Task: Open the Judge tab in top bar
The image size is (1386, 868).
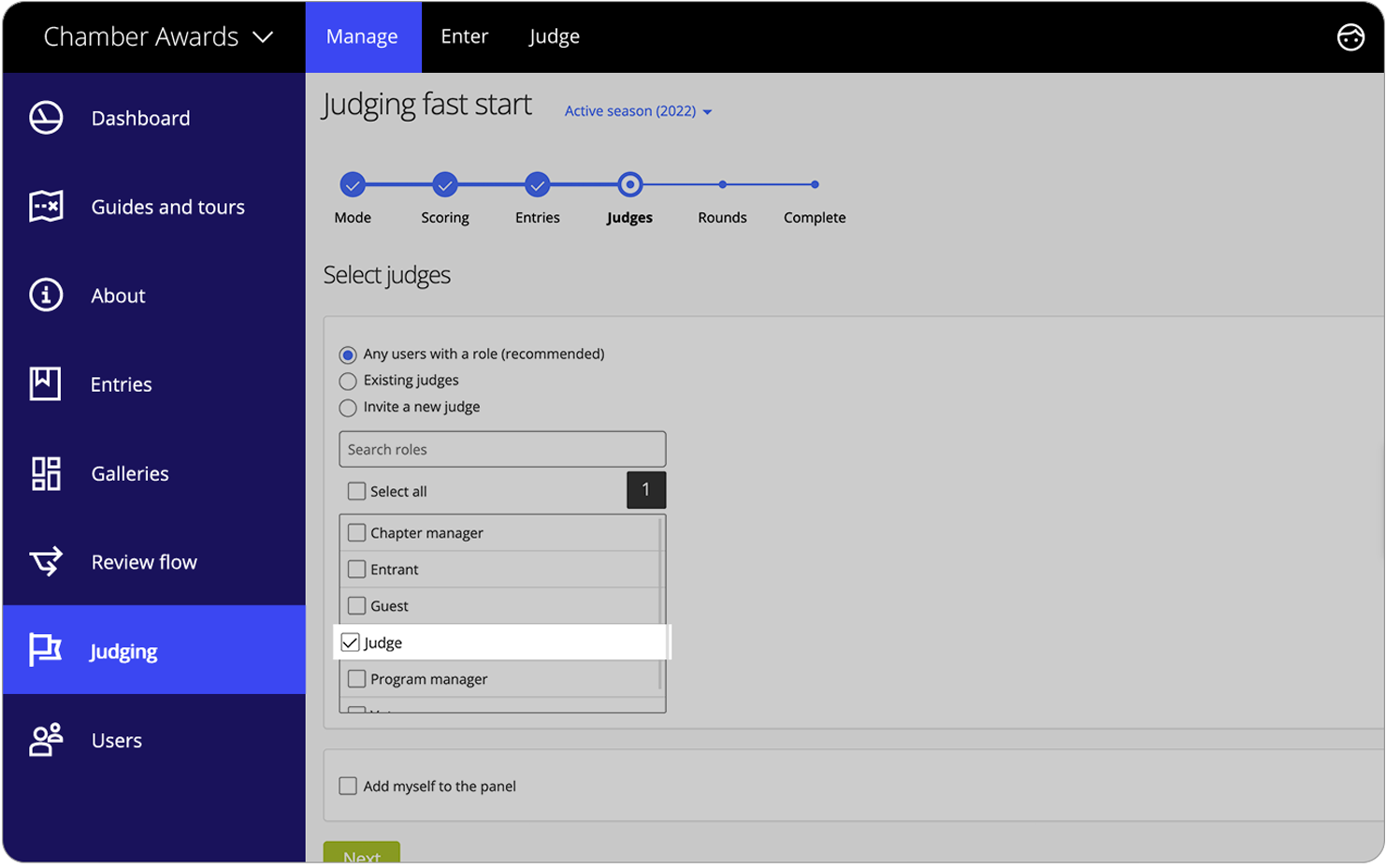Action: click(554, 36)
